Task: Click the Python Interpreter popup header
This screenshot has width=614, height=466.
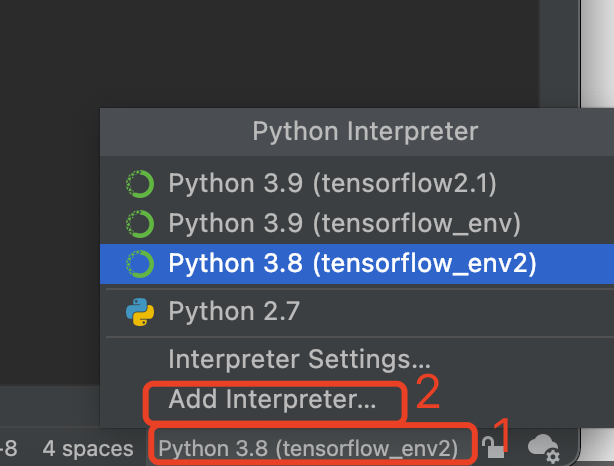Action: 365,131
